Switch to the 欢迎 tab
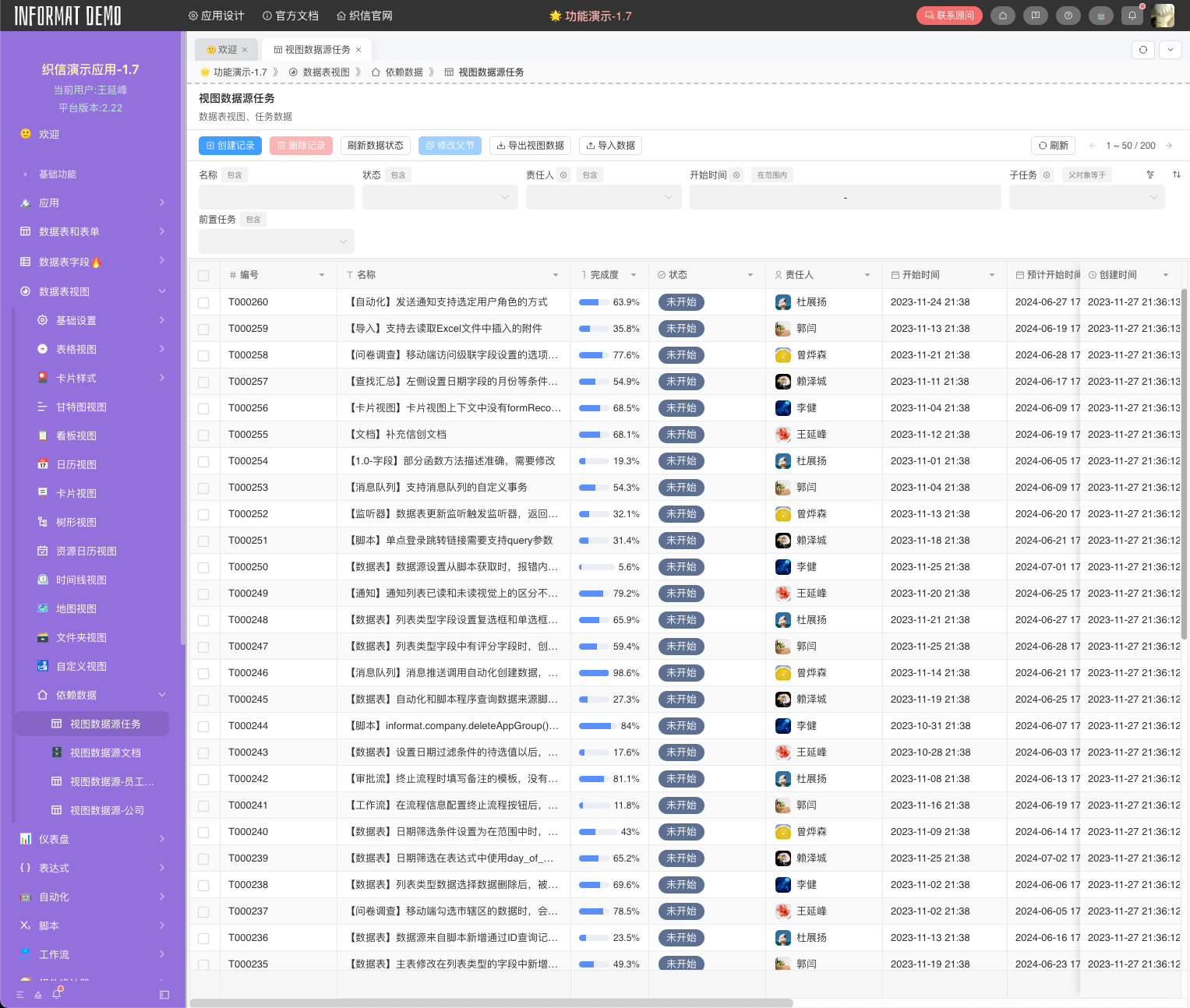The width and height of the screenshot is (1190, 1008). coord(227,50)
